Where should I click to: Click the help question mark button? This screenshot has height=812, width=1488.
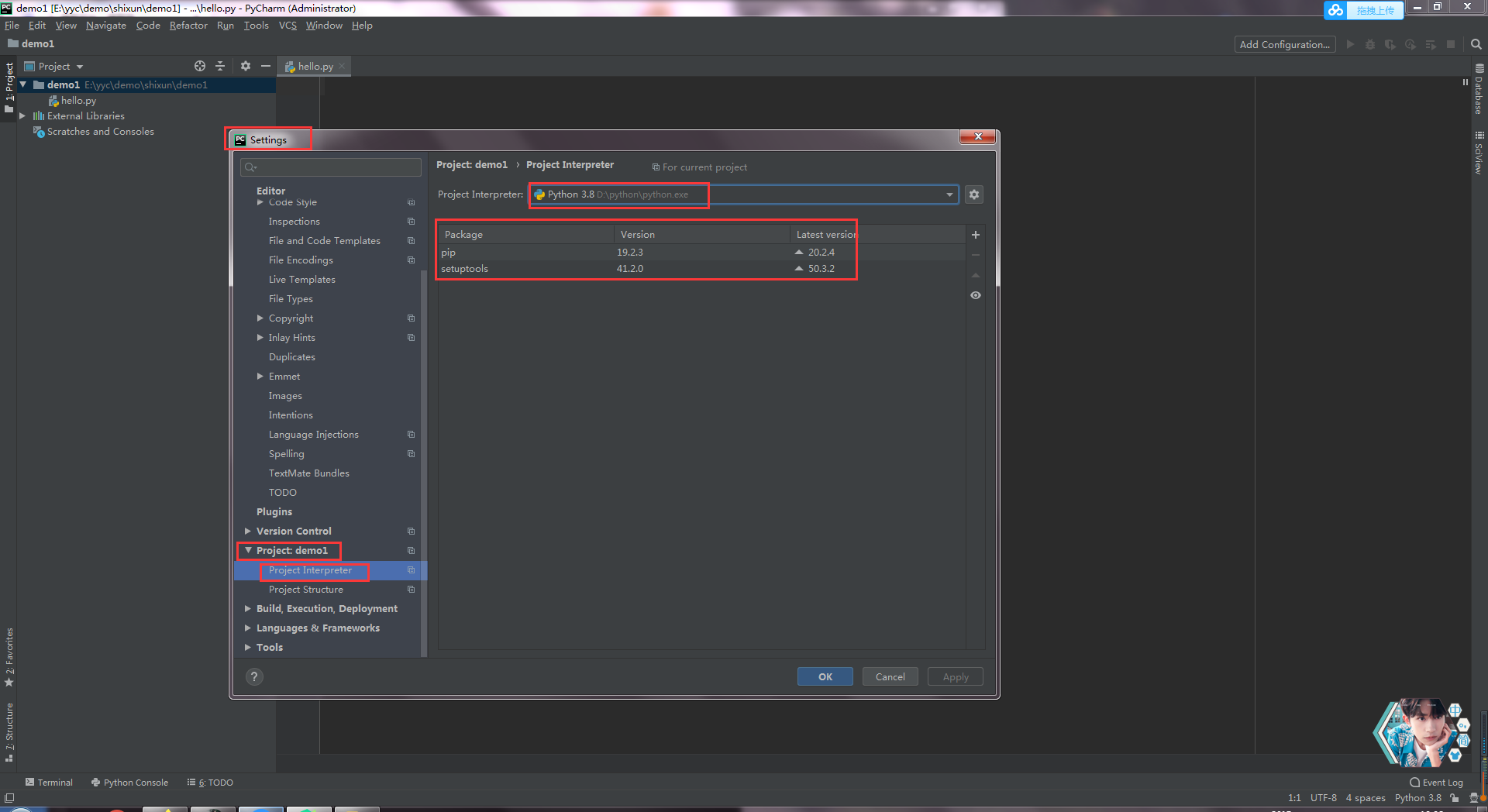click(254, 676)
